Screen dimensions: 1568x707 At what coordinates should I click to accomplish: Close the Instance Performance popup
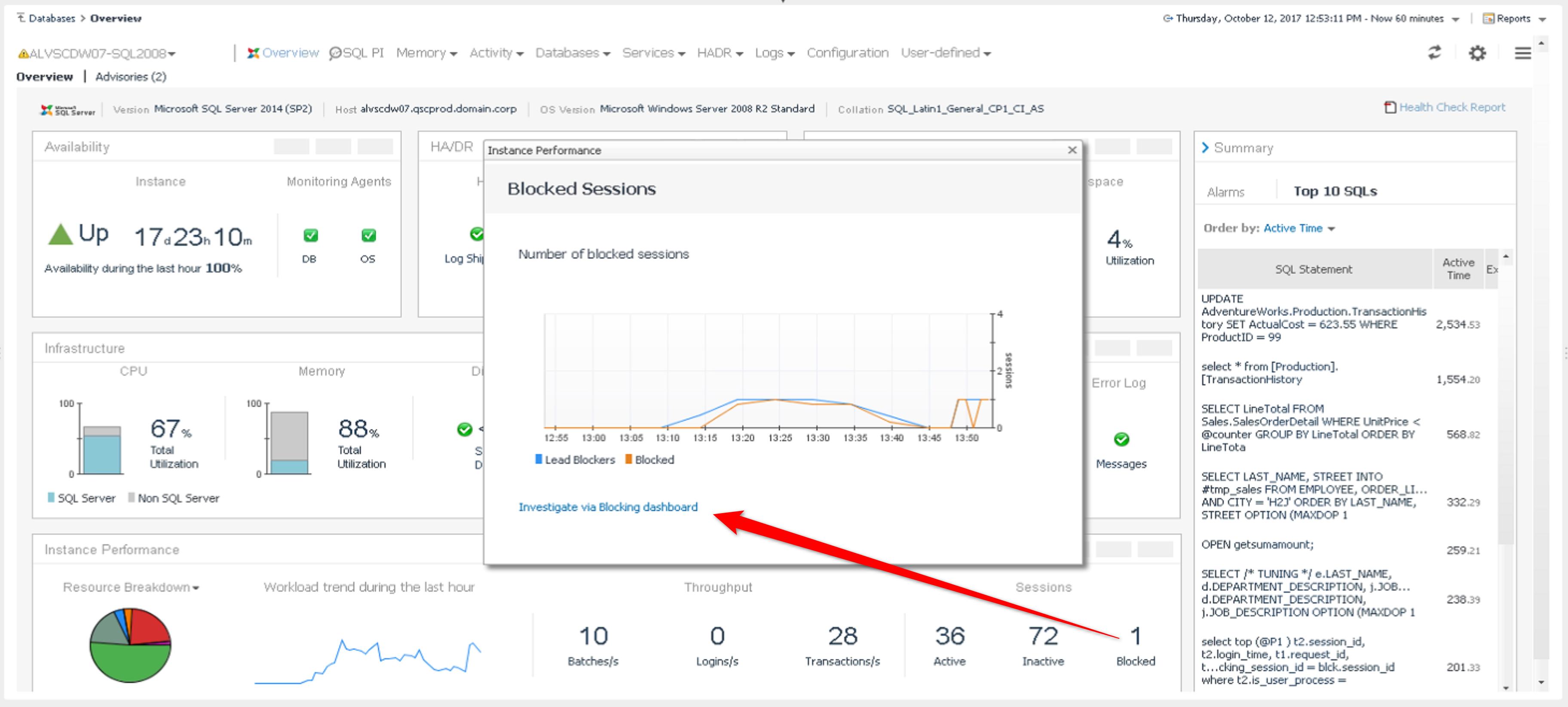[1072, 150]
